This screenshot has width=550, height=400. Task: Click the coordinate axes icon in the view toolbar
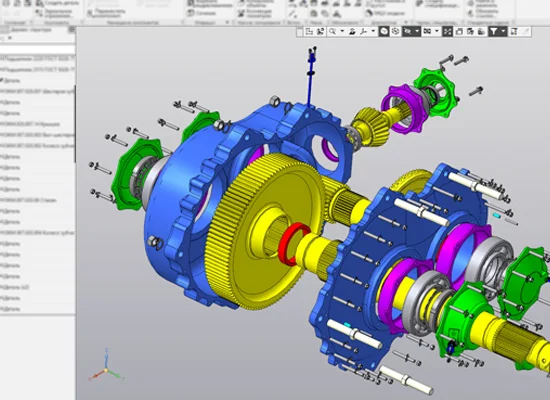tap(364, 32)
